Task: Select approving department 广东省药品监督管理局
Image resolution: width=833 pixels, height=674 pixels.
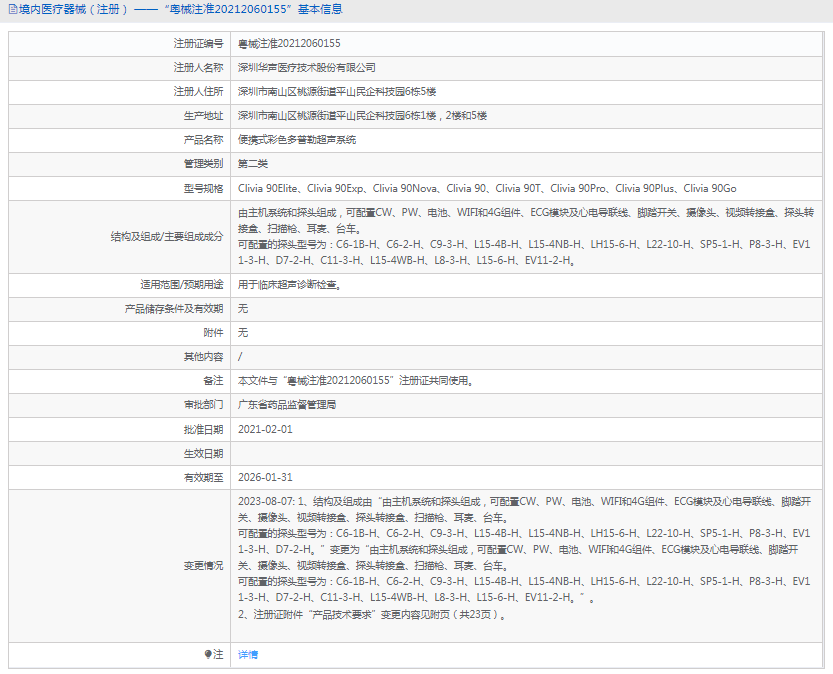Action: tap(287, 405)
